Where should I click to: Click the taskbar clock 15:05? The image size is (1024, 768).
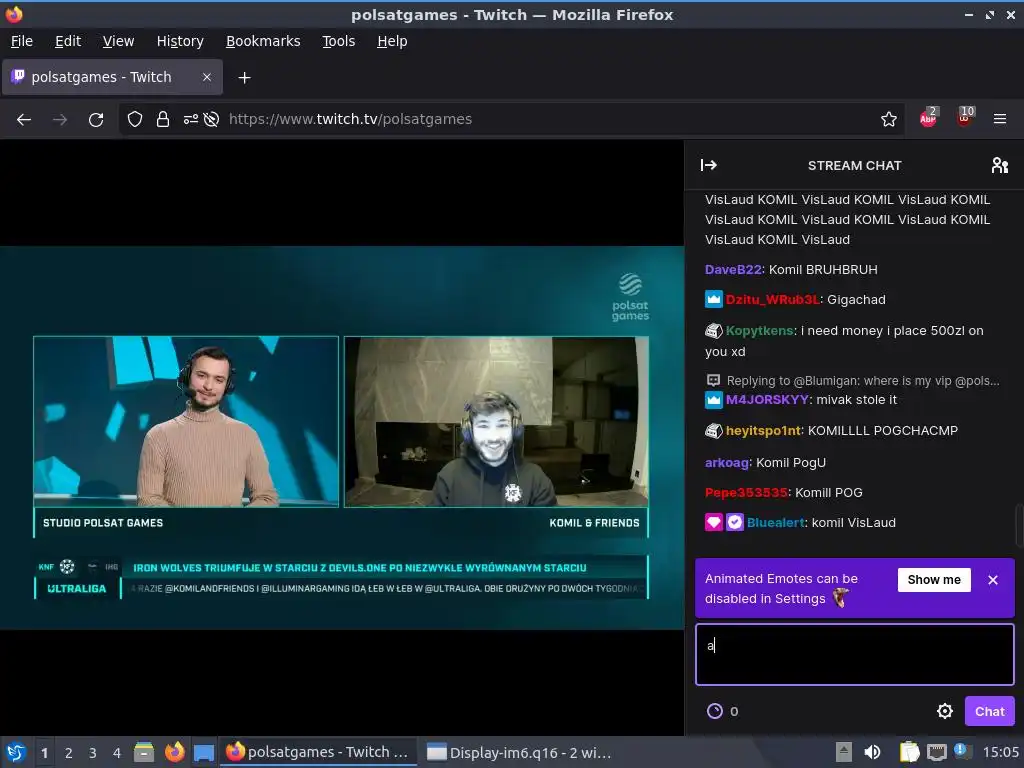(1000, 752)
